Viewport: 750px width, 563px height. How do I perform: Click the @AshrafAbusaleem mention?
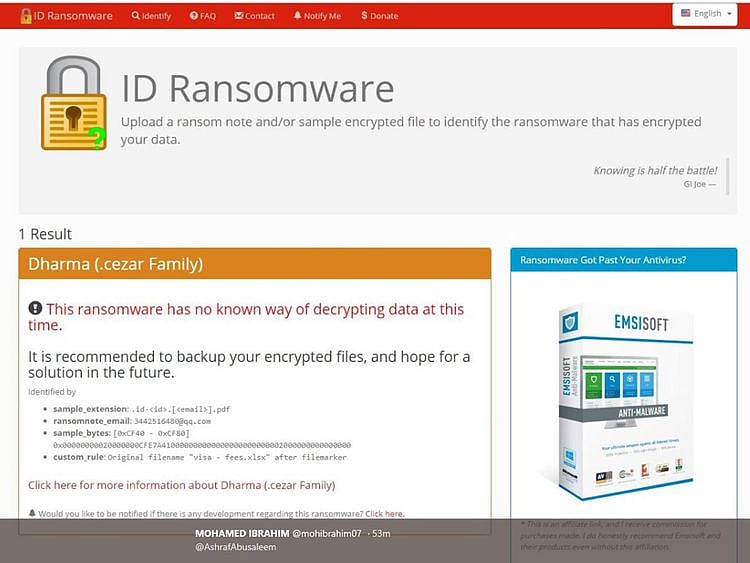(x=236, y=547)
